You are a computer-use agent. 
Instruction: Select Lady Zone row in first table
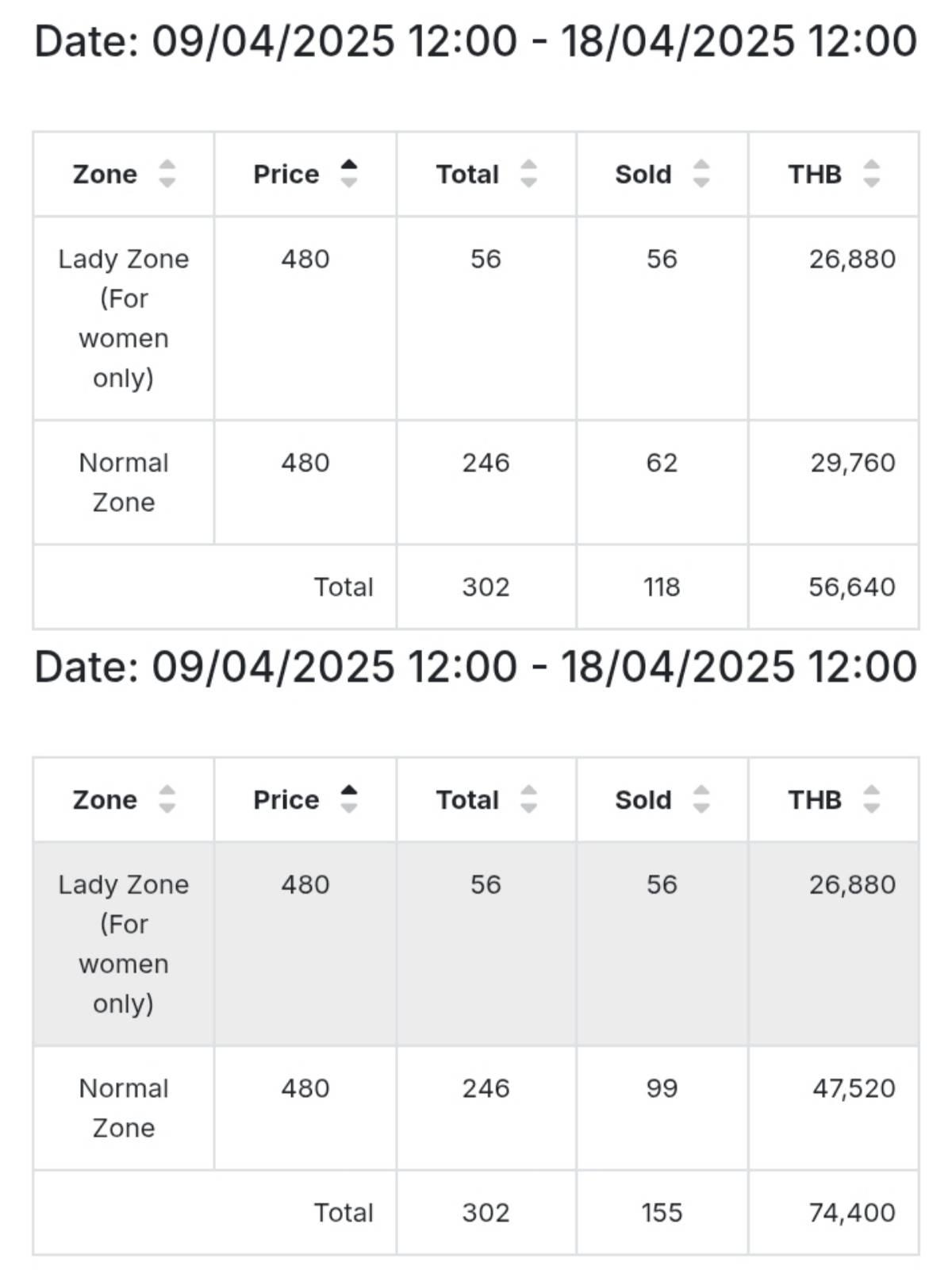click(x=476, y=318)
